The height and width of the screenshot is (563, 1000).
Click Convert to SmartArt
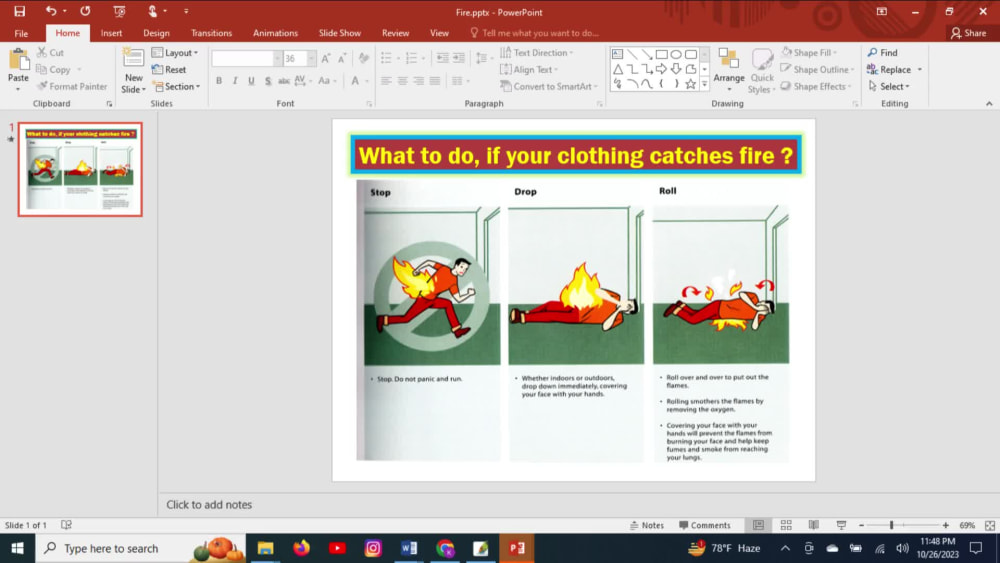pyautogui.click(x=549, y=86)
